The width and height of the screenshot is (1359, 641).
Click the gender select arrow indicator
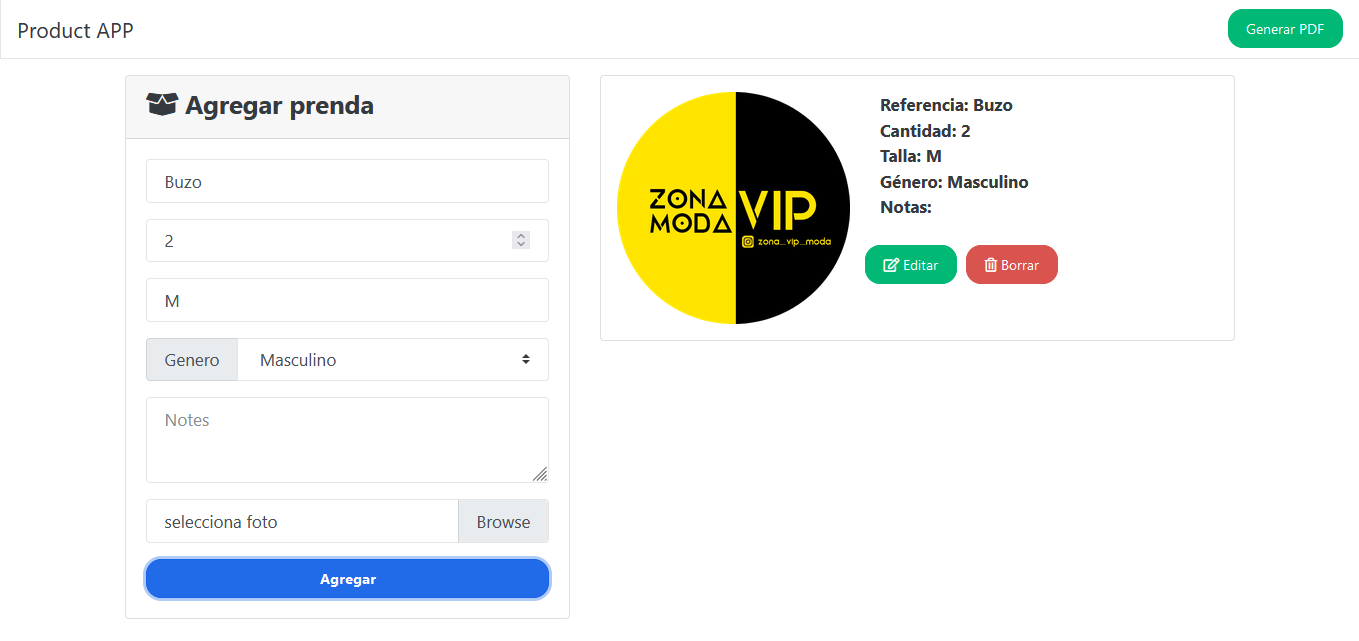tap(526, 359)
